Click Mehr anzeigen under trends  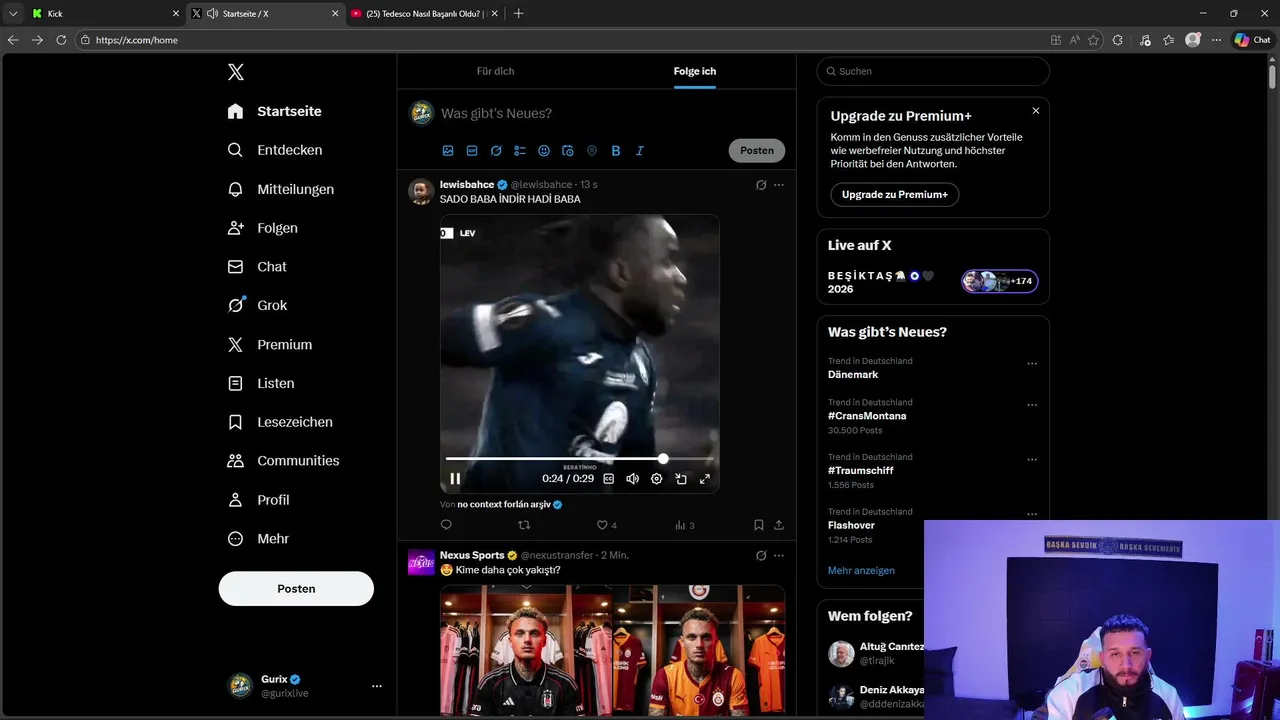point(861,570)
